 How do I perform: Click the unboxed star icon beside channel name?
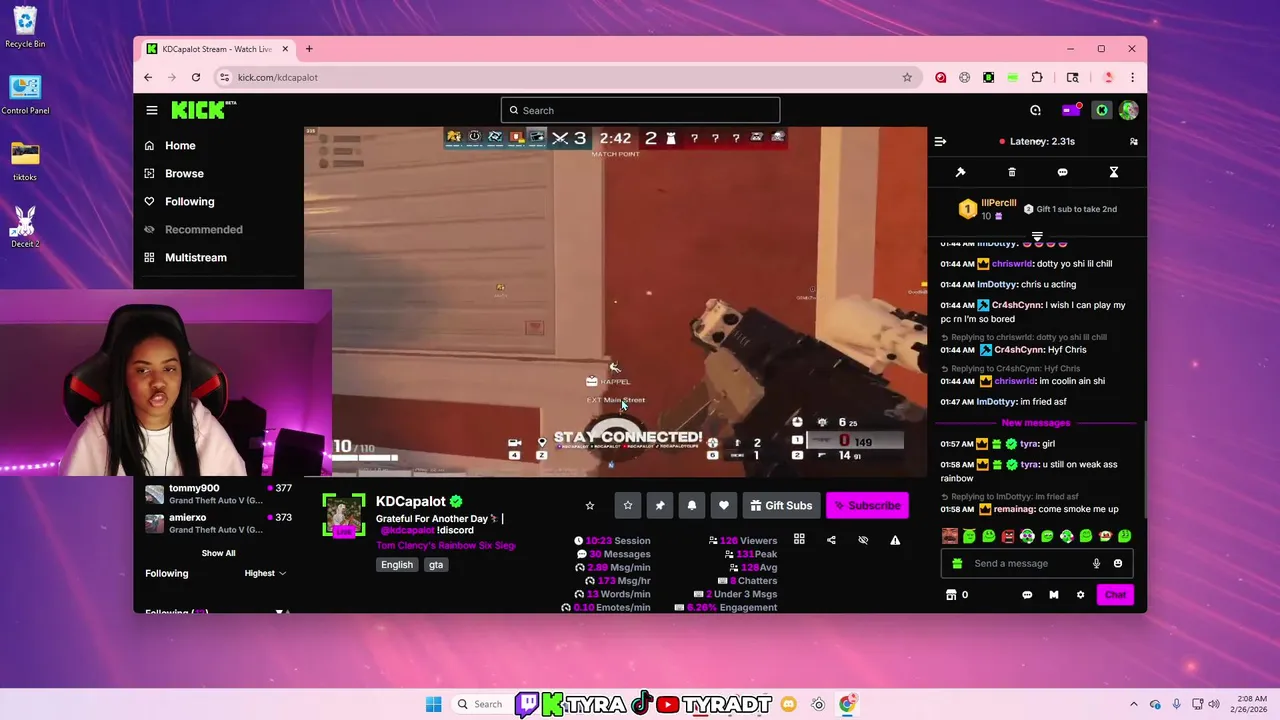pos(590,505)
